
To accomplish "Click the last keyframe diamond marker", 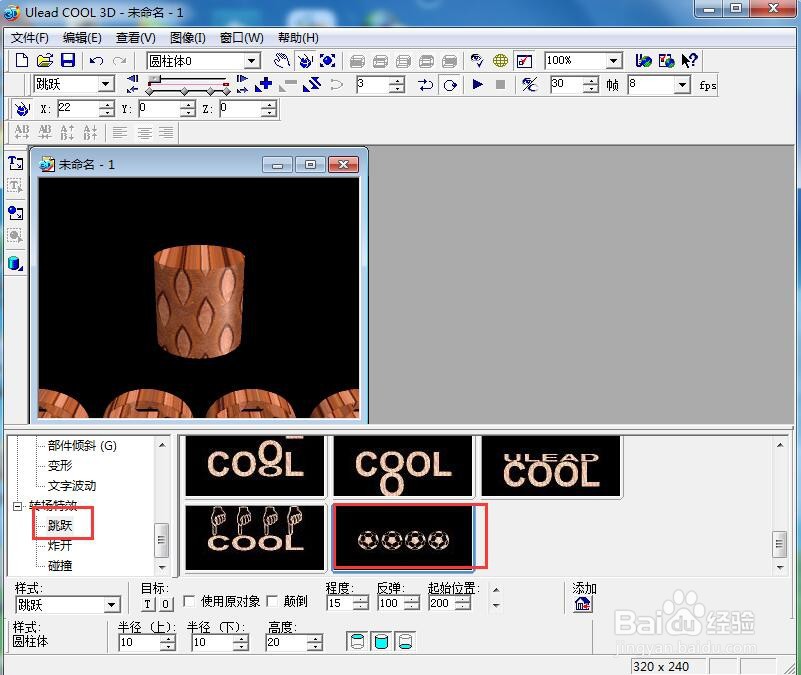I will (x=226, y=91).
